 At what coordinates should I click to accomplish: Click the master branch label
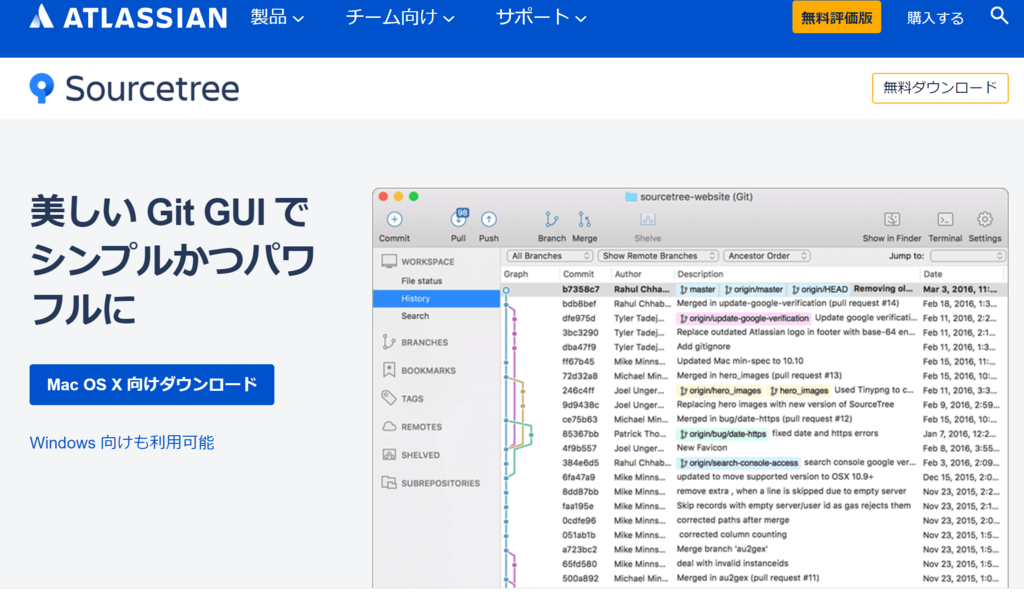(x=697, y=289)
